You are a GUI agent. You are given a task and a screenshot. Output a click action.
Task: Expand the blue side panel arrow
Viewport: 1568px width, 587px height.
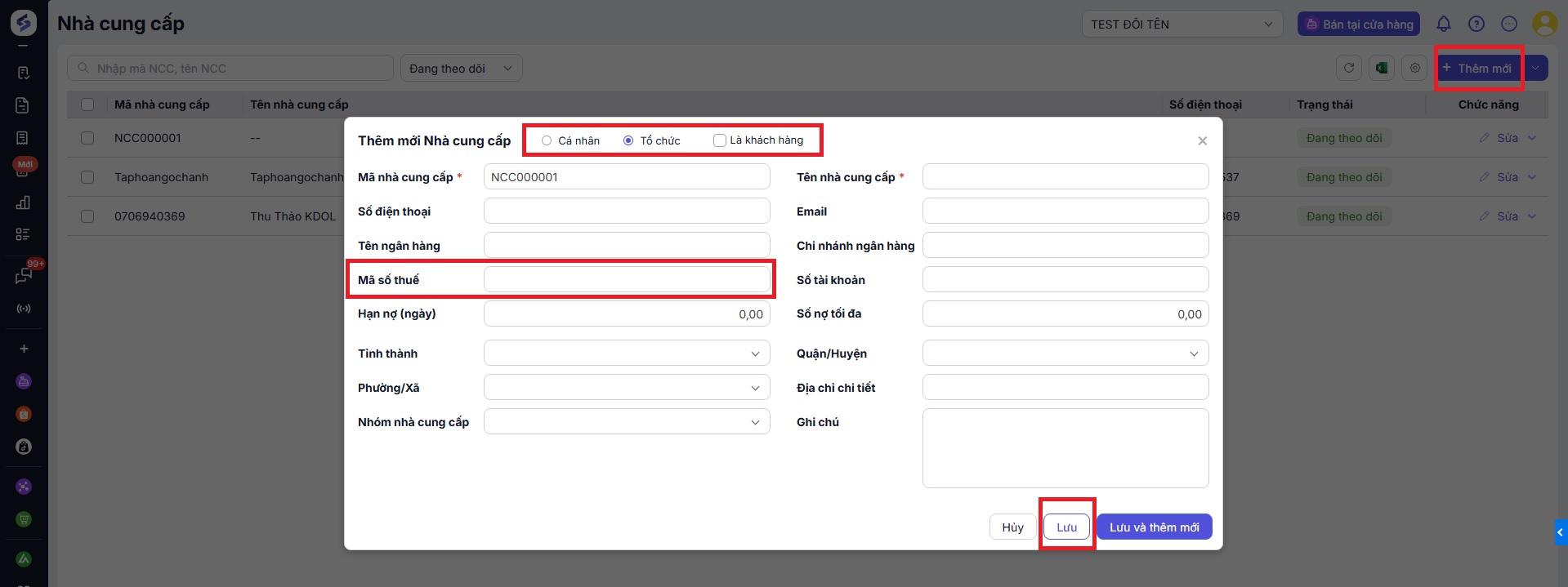[x=1561, y=532]
